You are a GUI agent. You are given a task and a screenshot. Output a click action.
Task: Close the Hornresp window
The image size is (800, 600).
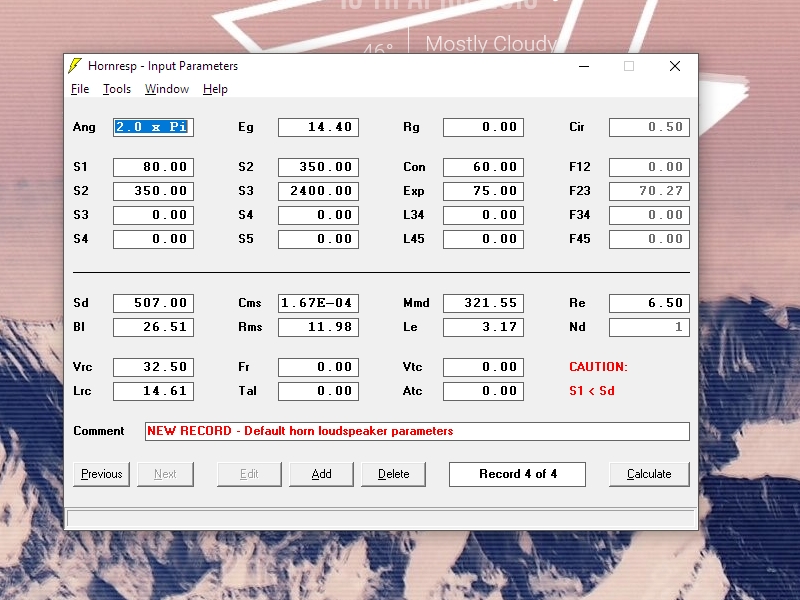click(674, 66)
